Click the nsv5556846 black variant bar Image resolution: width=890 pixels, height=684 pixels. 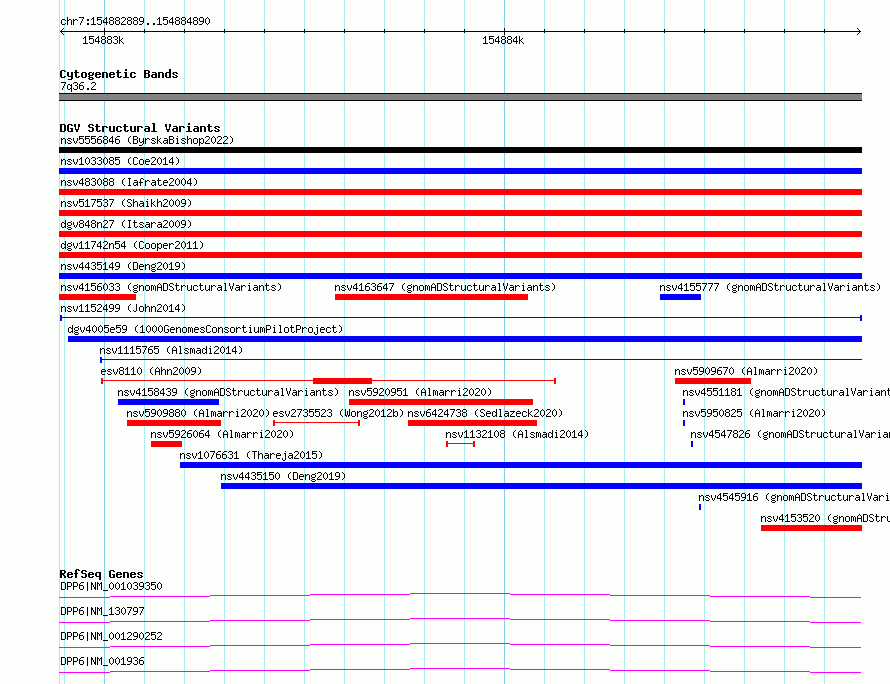point(460,150)
